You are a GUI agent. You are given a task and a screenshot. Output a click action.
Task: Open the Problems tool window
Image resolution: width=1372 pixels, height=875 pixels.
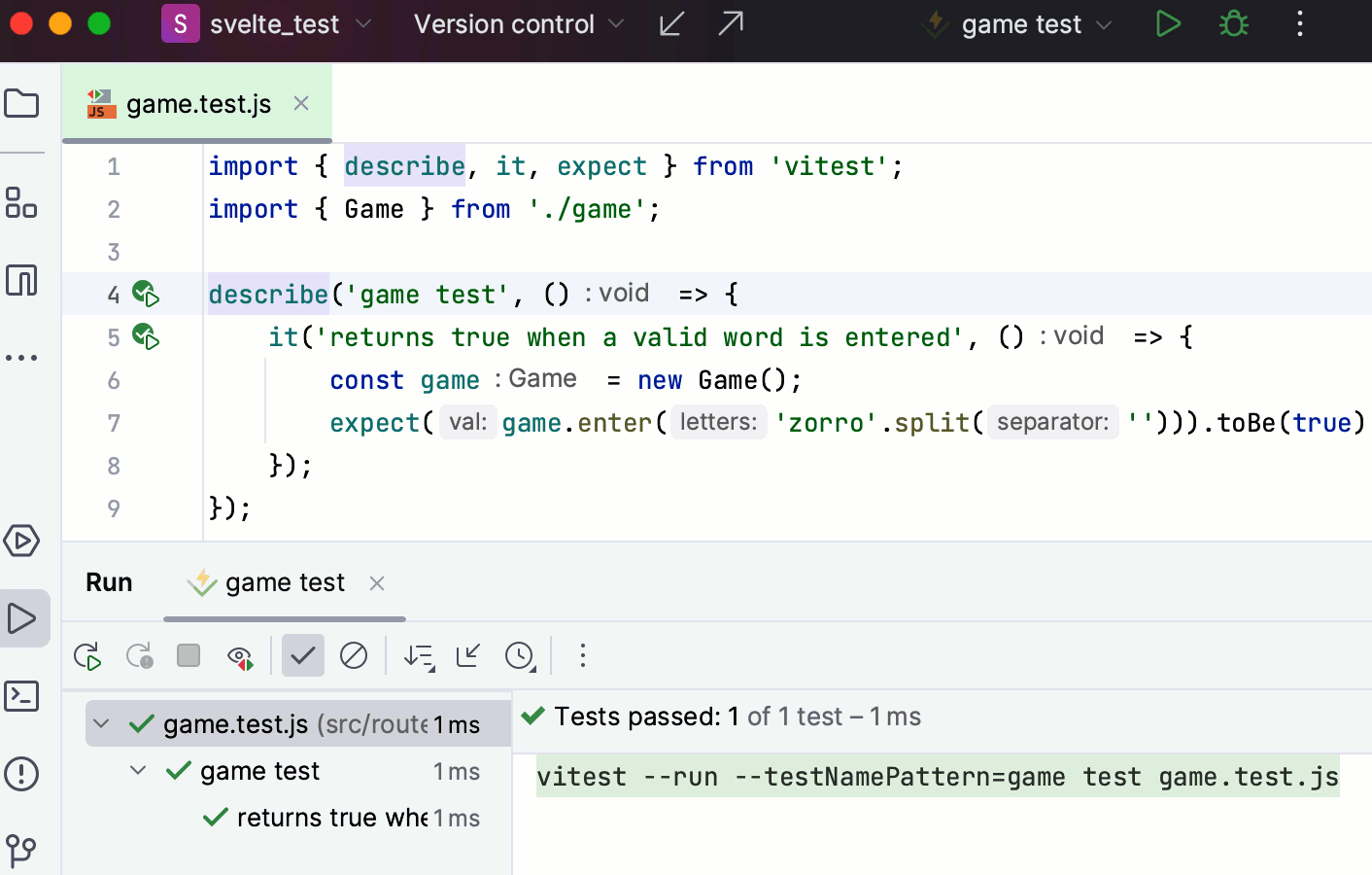coord(21,774)
